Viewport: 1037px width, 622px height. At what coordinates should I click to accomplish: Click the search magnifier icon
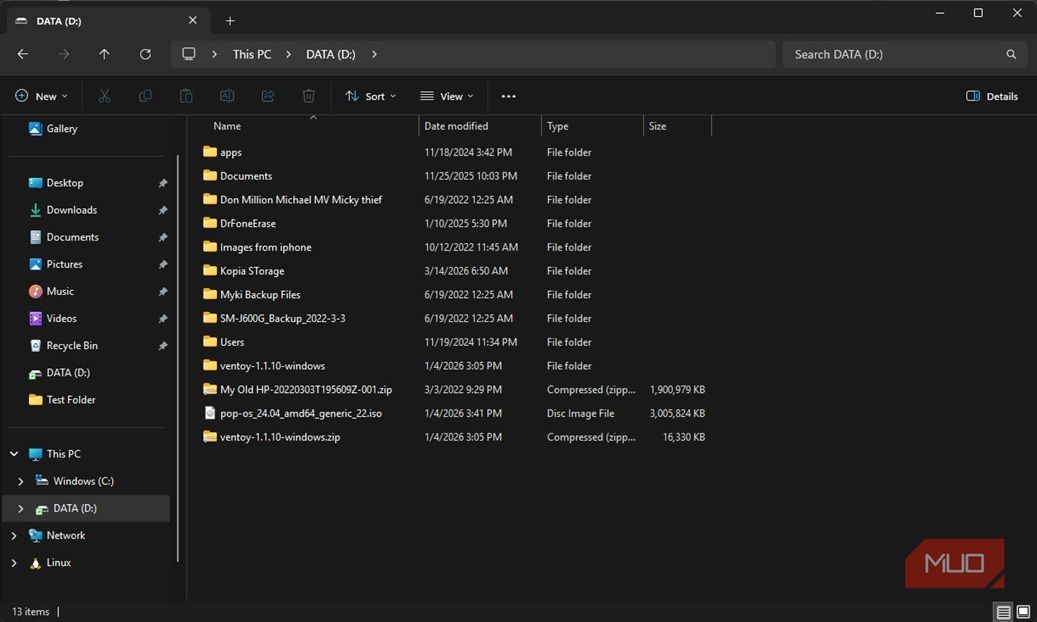[x=1011, y=54]
